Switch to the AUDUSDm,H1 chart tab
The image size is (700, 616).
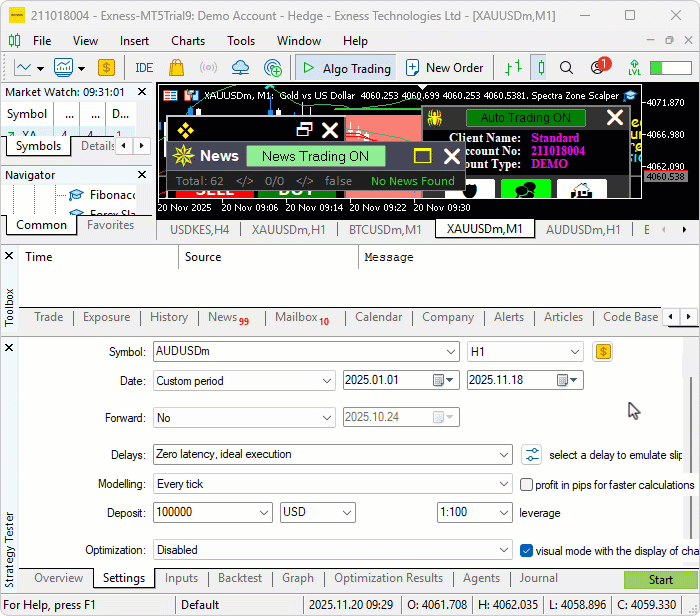[x=583, y=230]
